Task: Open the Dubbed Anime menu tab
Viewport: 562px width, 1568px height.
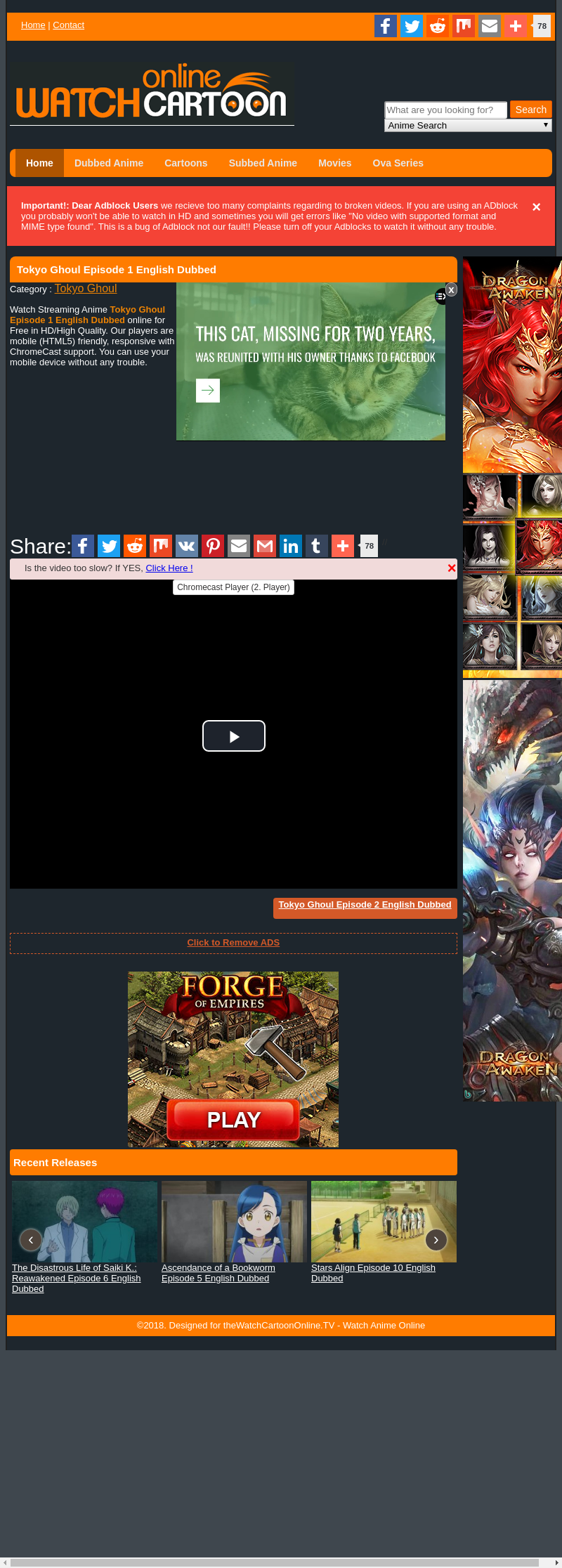Action: click(109, 163)
